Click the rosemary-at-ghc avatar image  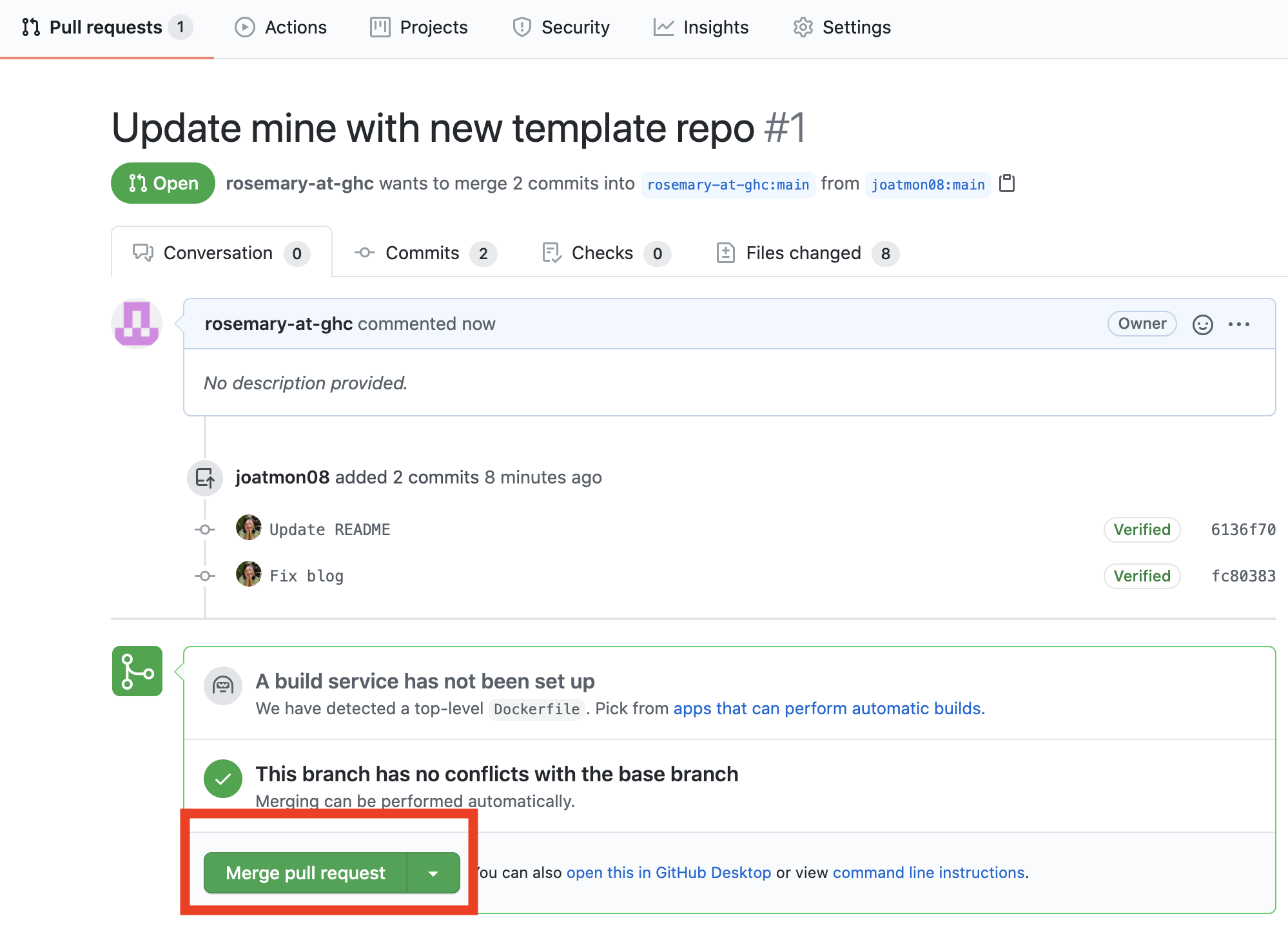pyautogui.click(x=137, y=324)
